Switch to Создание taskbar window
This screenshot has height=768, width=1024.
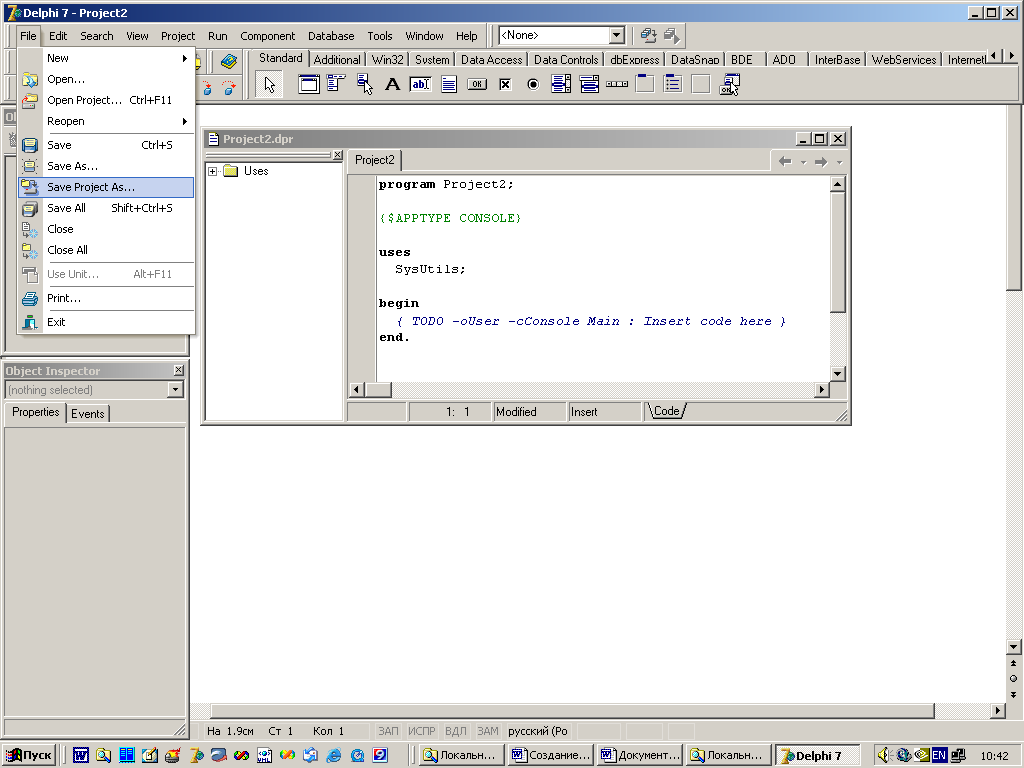tap(552, 756)
